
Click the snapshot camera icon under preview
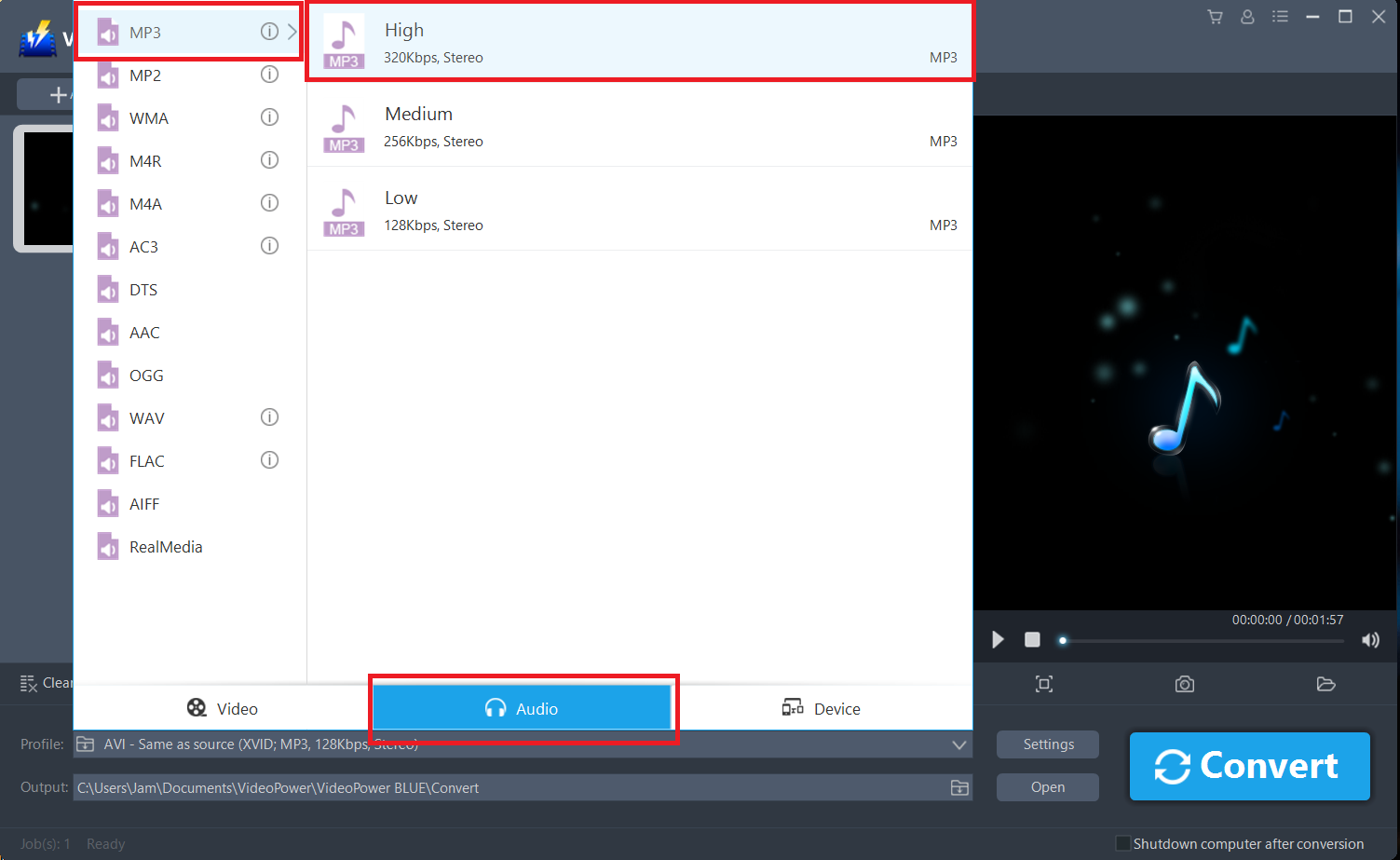tap(1184, 684)
